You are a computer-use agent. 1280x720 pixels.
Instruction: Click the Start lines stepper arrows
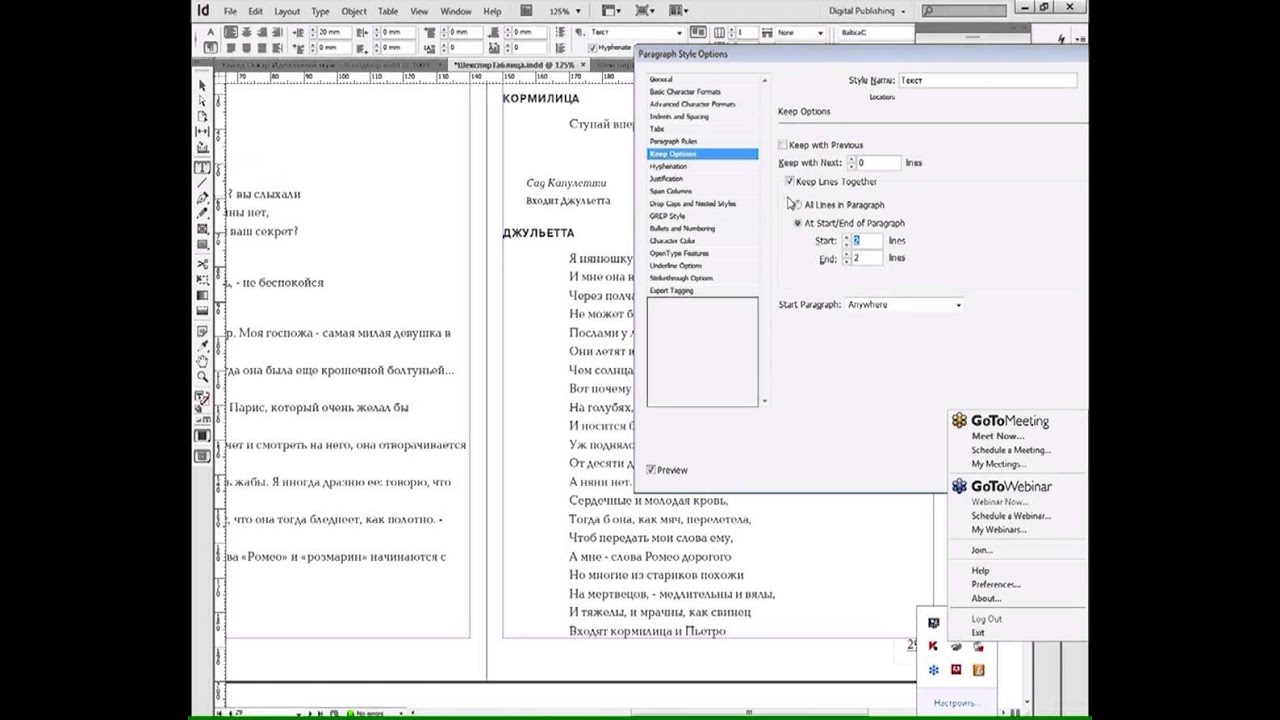click(845, 241)
